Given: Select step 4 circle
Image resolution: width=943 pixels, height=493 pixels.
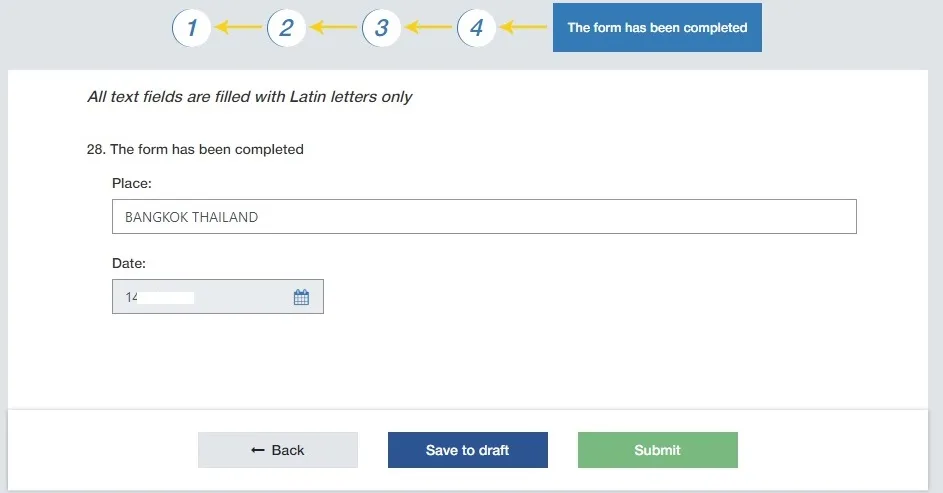Looking at the screenshot, I should tap(476, 28).
